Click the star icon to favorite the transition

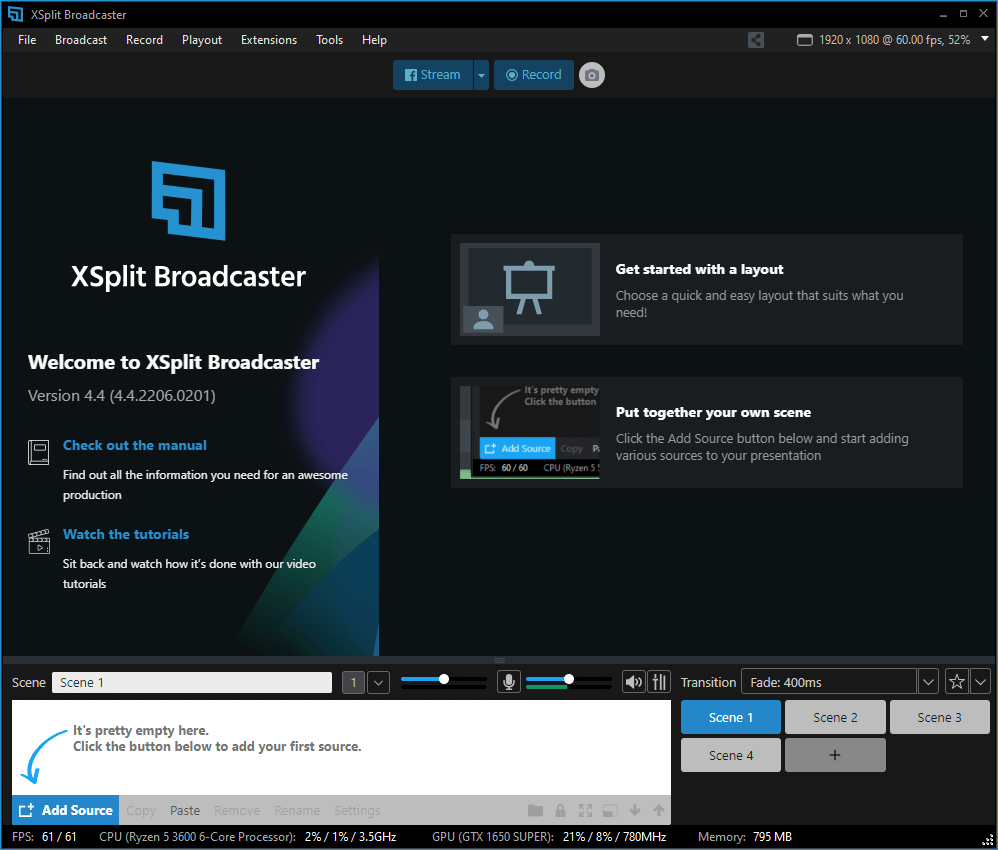[x=956, y=681]
